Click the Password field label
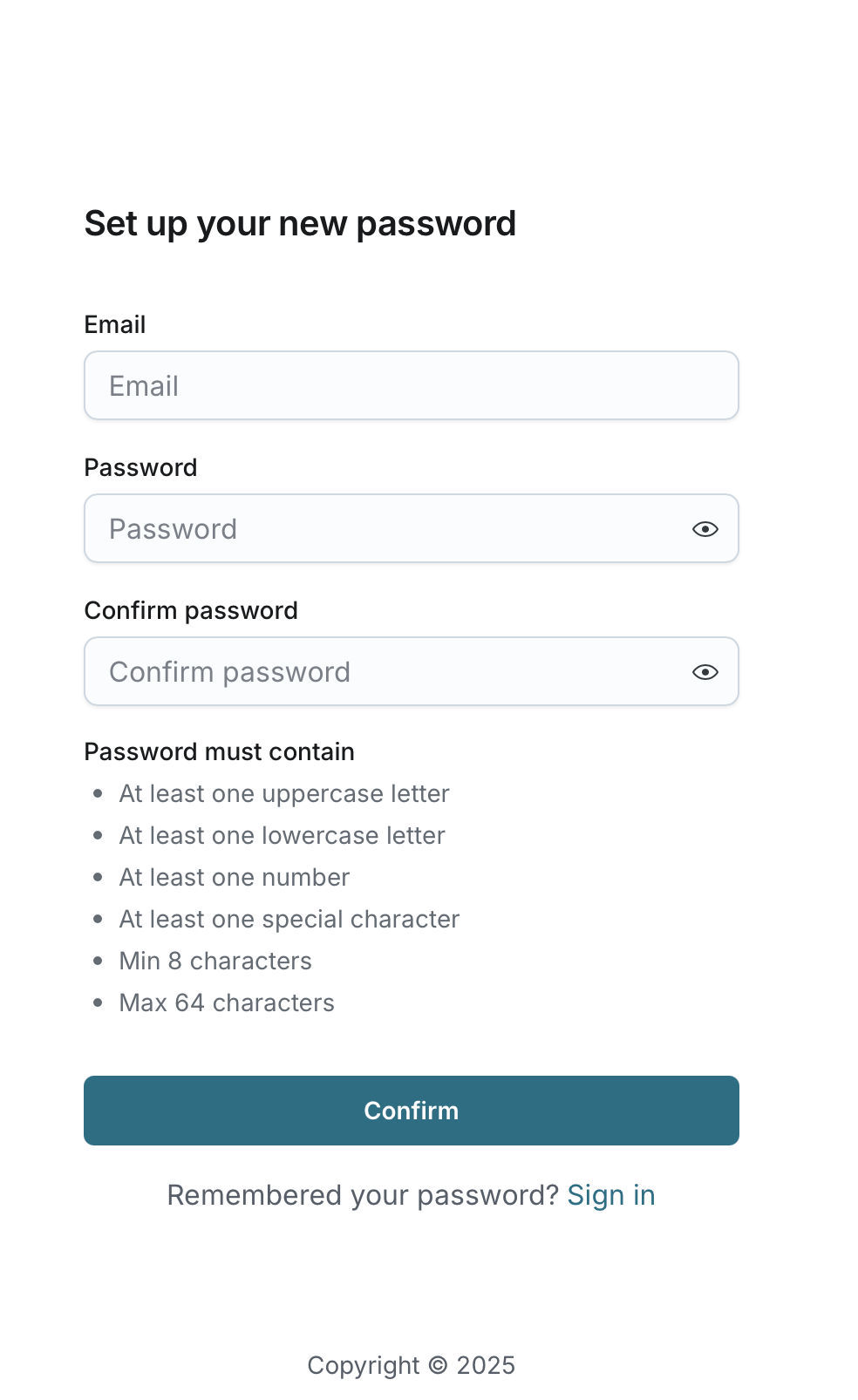Screen dimensions: 858x1400 [140, 468]
